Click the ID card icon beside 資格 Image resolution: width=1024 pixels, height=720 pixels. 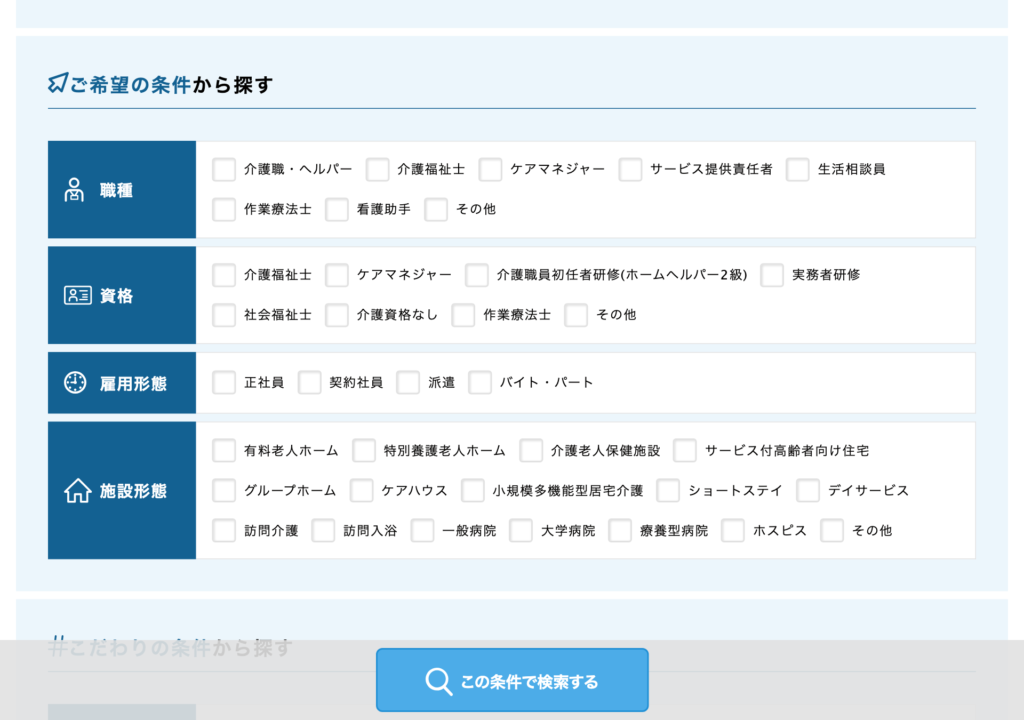click(x=78, y=295)
